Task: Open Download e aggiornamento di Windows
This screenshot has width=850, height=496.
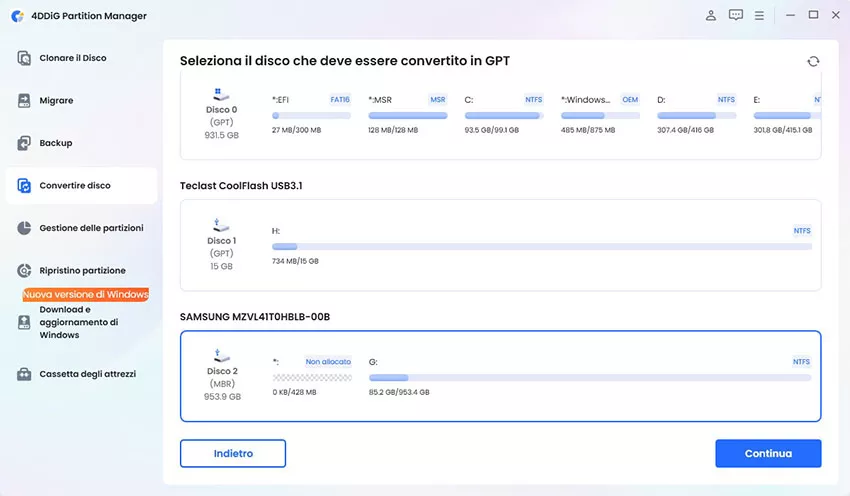Action: click(79, 322)
